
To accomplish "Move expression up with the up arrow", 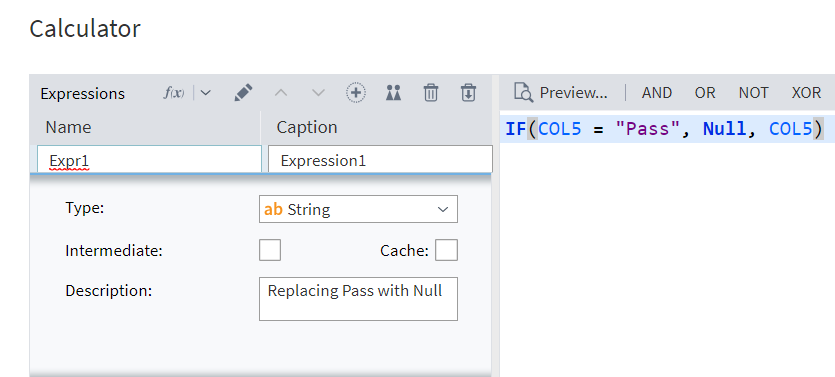I will [281, 93].
